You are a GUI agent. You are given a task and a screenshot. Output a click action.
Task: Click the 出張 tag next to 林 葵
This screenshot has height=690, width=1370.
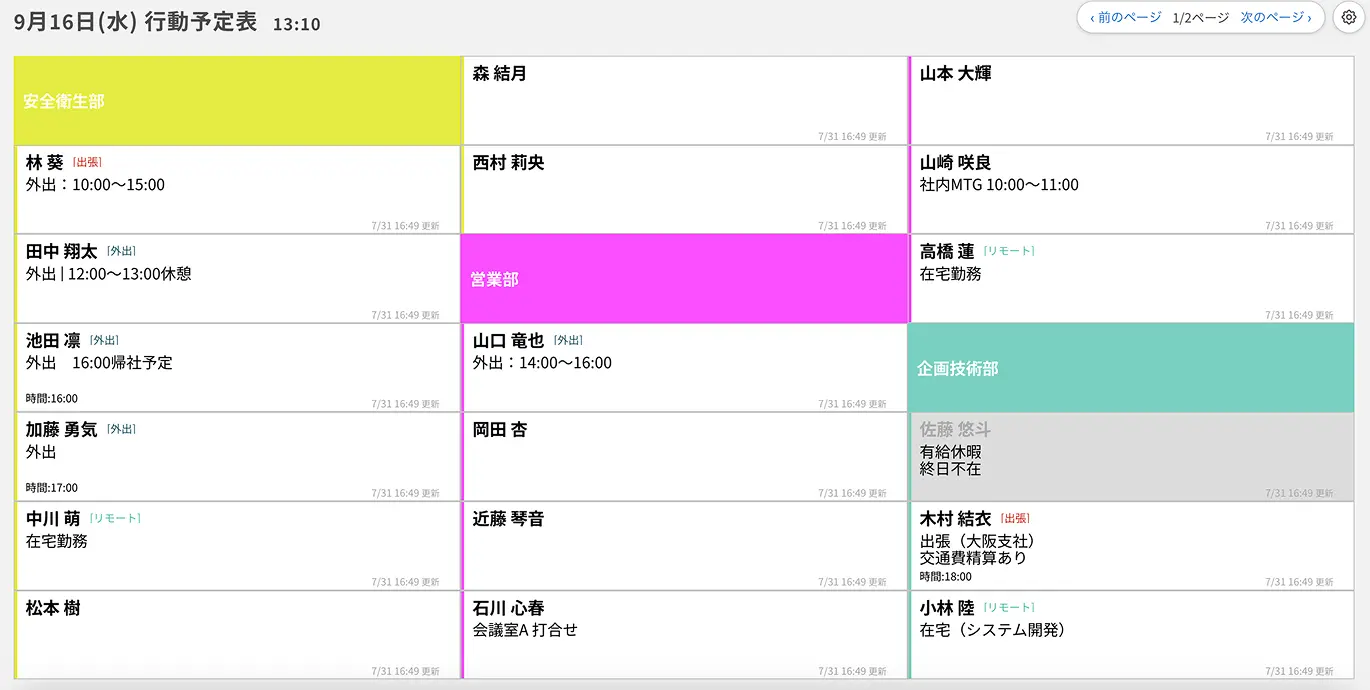87,162
